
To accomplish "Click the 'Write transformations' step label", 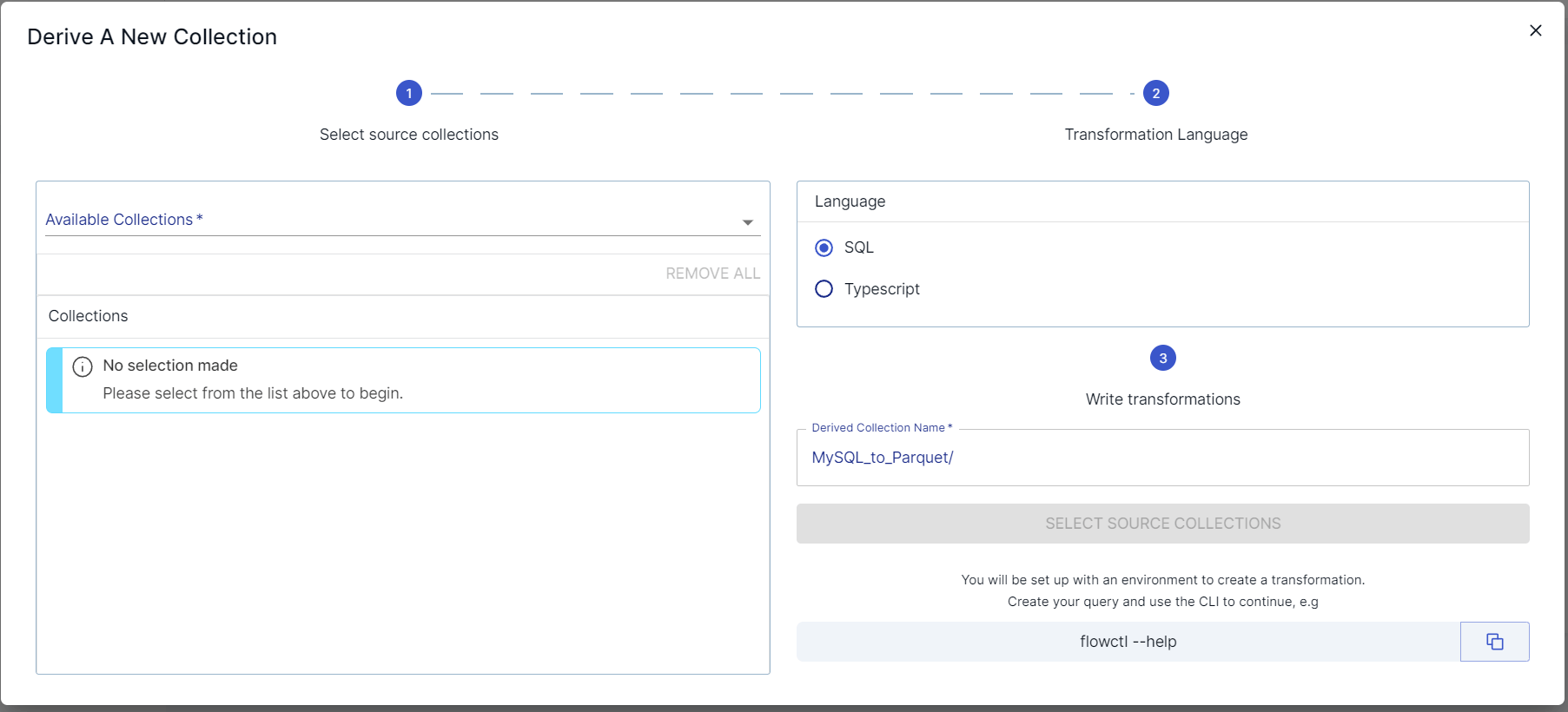I will click(1162, 399).
